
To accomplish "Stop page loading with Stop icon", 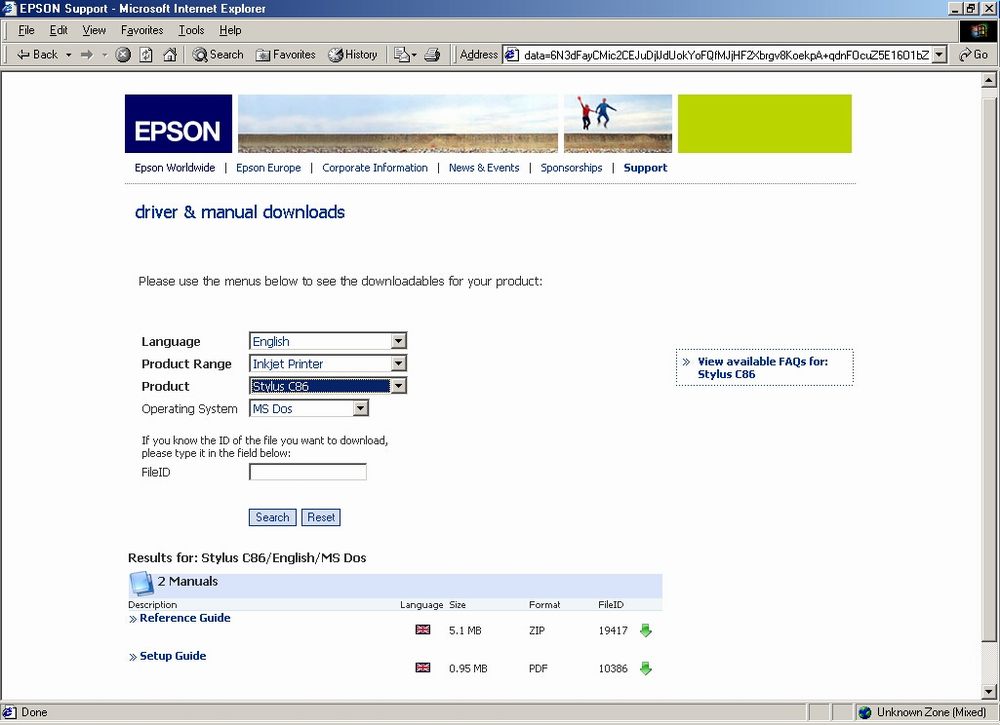I will (x=123, y=55).
